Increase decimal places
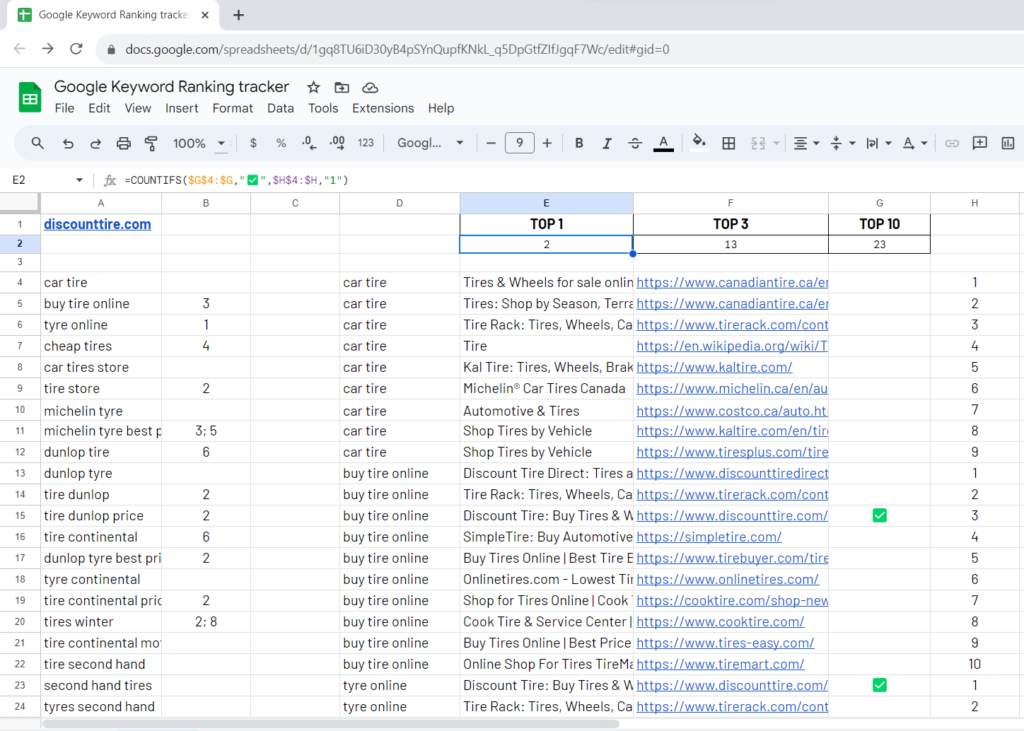 337,143
